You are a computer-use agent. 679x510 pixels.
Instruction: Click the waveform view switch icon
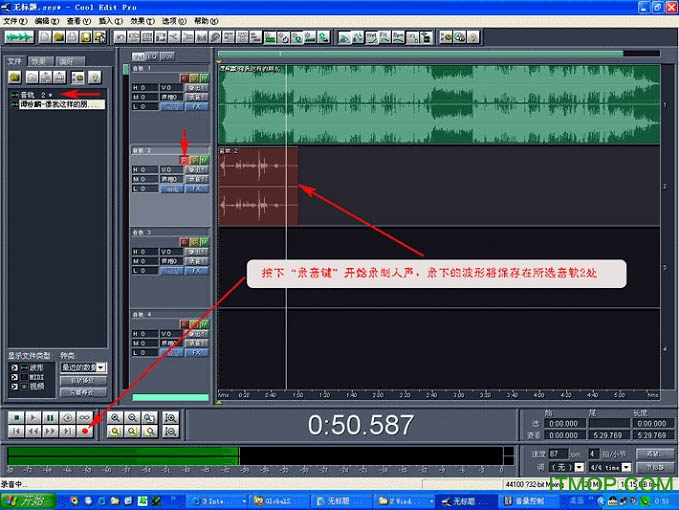tap(18, 37)
